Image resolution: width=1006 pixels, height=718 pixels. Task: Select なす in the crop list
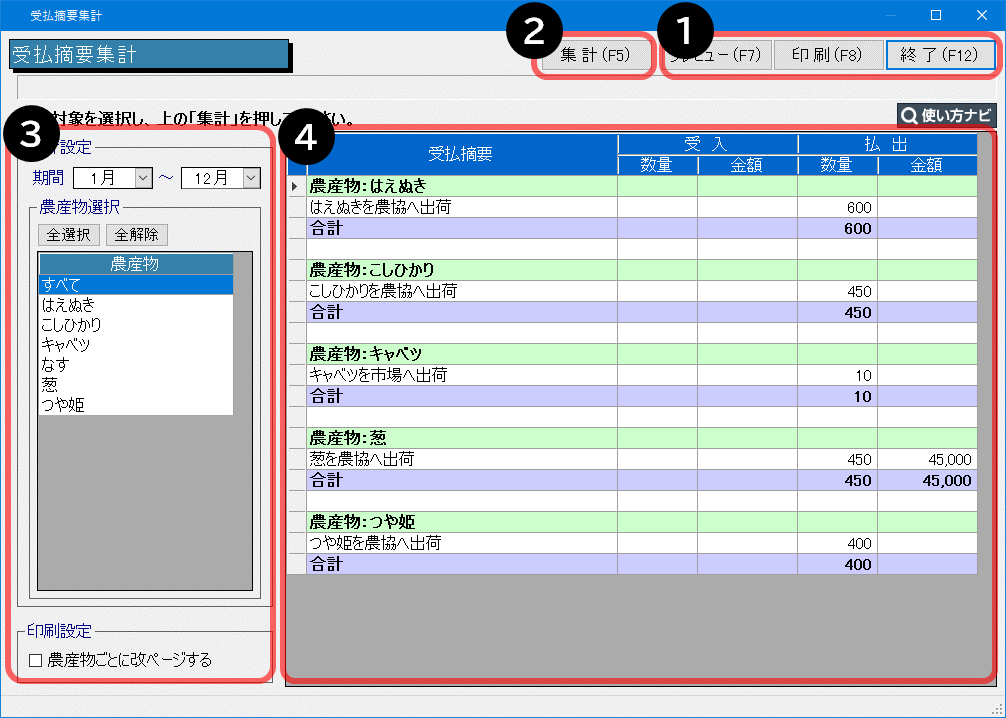135,365
